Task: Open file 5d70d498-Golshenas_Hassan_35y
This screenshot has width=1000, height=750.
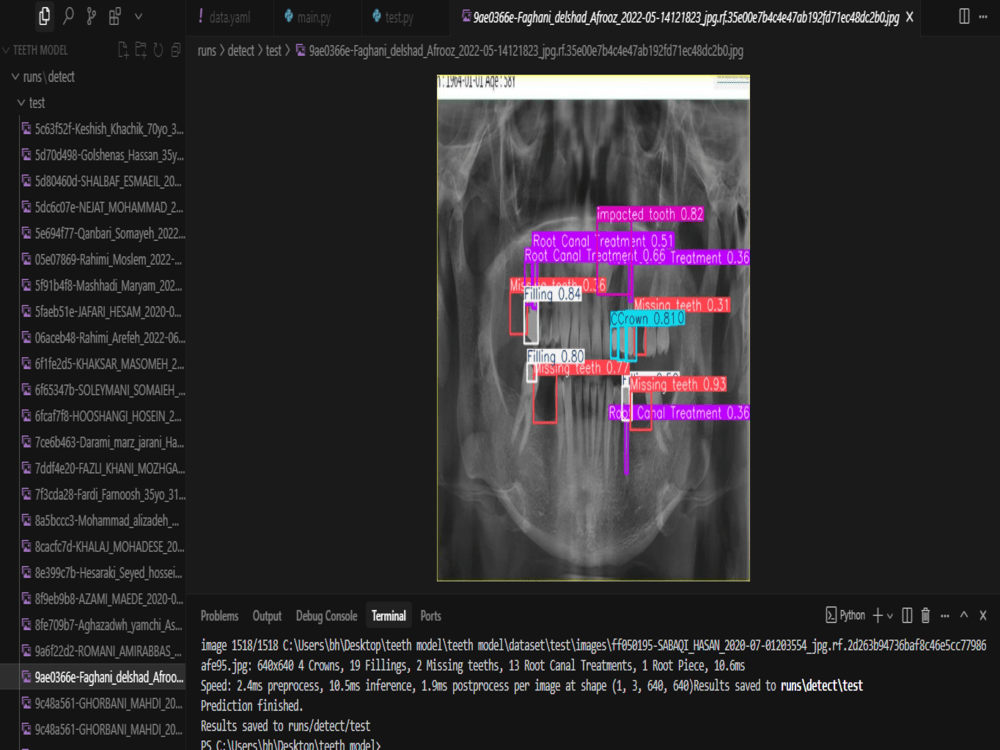Action: pyautogui.click(x=102, y=155)
